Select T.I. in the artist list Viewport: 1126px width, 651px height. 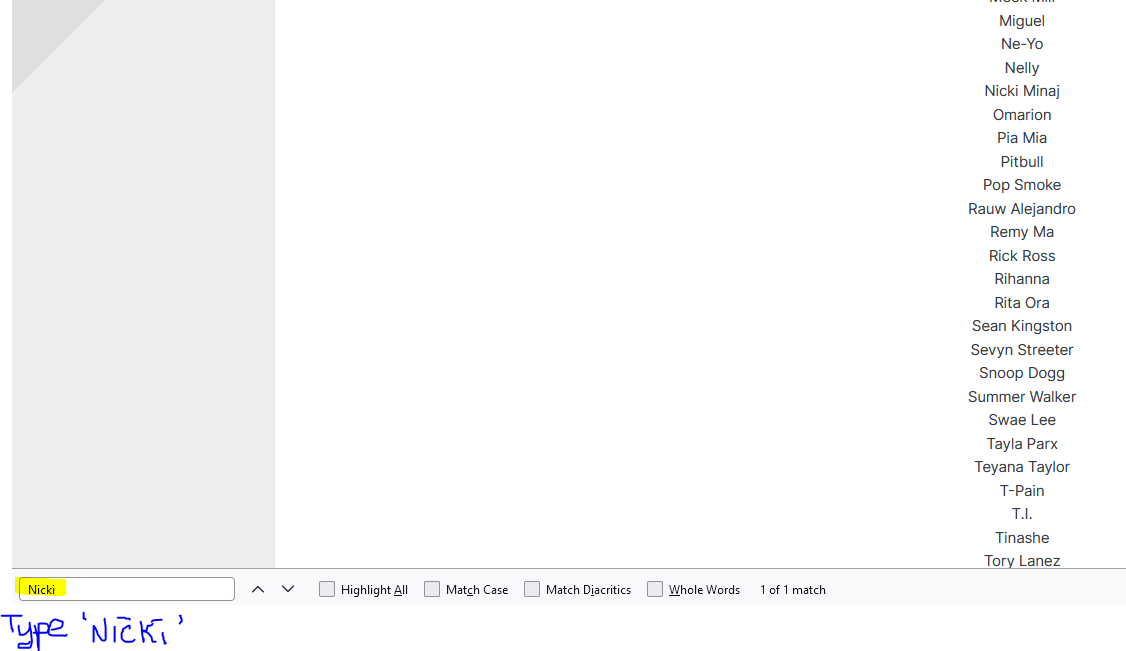point(1022,514)
